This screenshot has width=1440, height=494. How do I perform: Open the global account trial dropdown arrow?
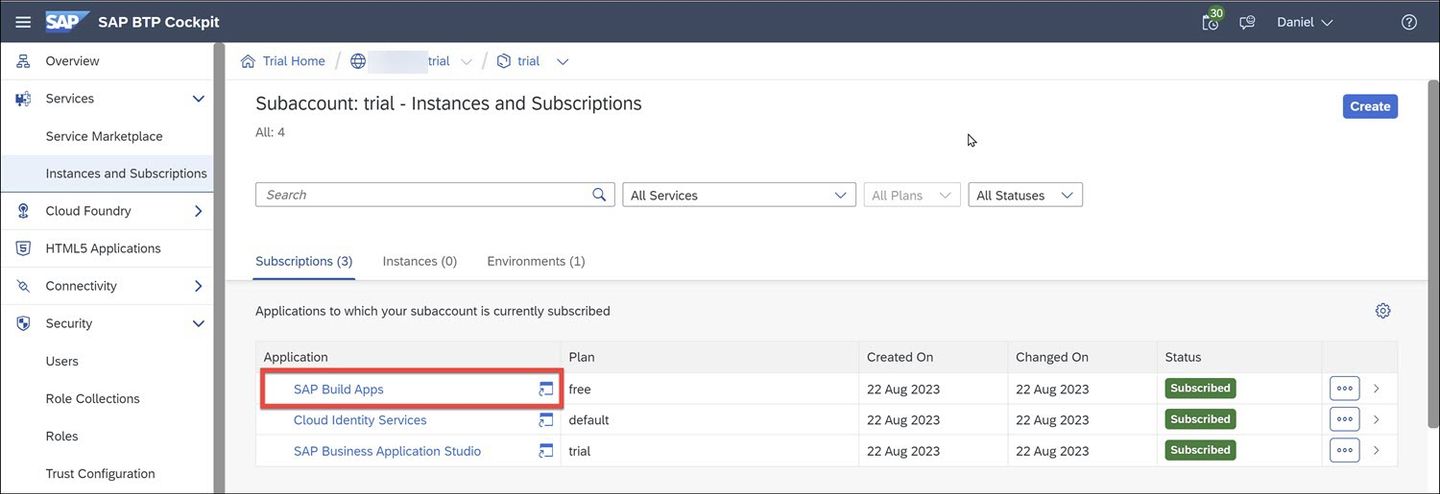[466, 62]
